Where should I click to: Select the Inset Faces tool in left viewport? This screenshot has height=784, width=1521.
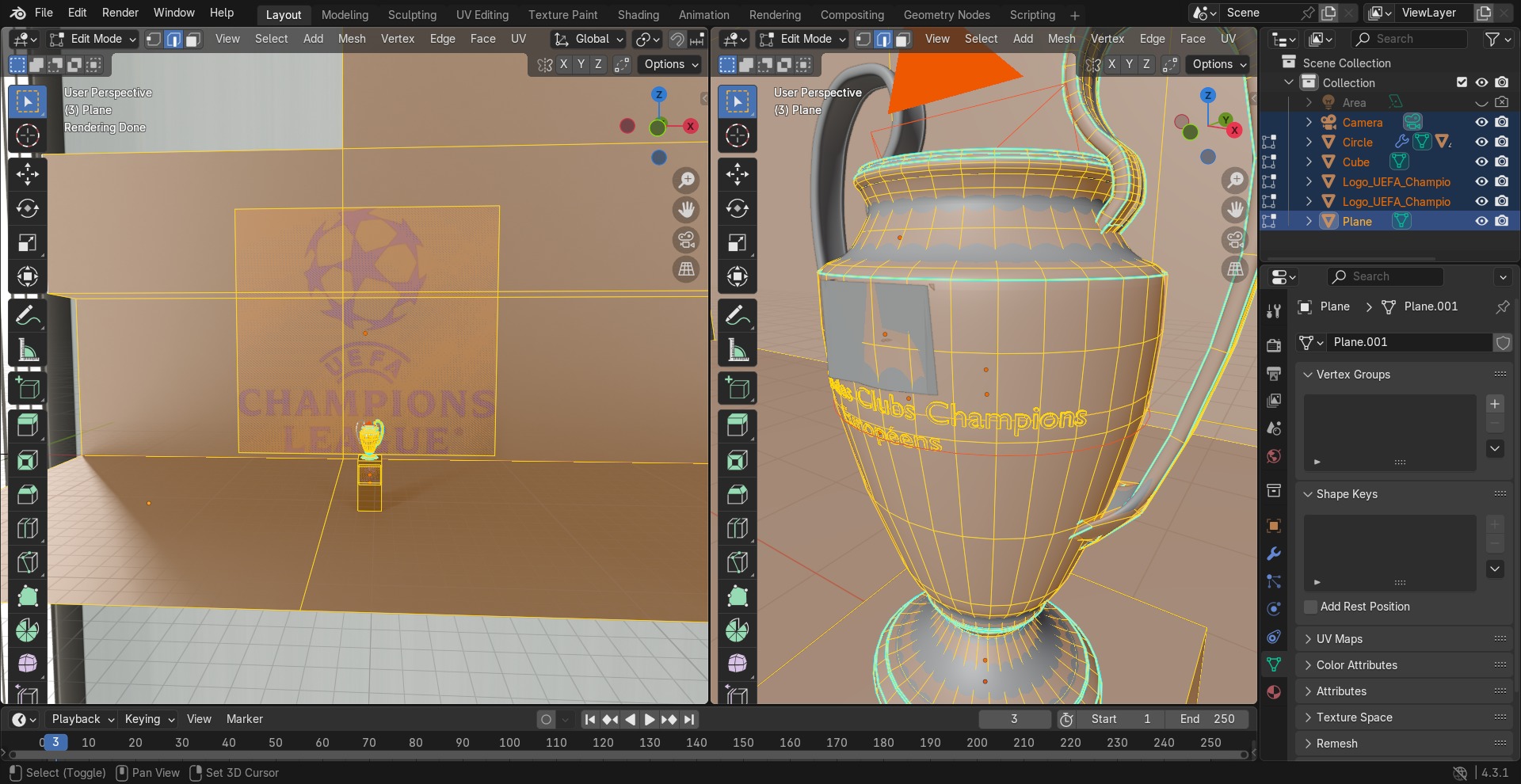point(28,460)
